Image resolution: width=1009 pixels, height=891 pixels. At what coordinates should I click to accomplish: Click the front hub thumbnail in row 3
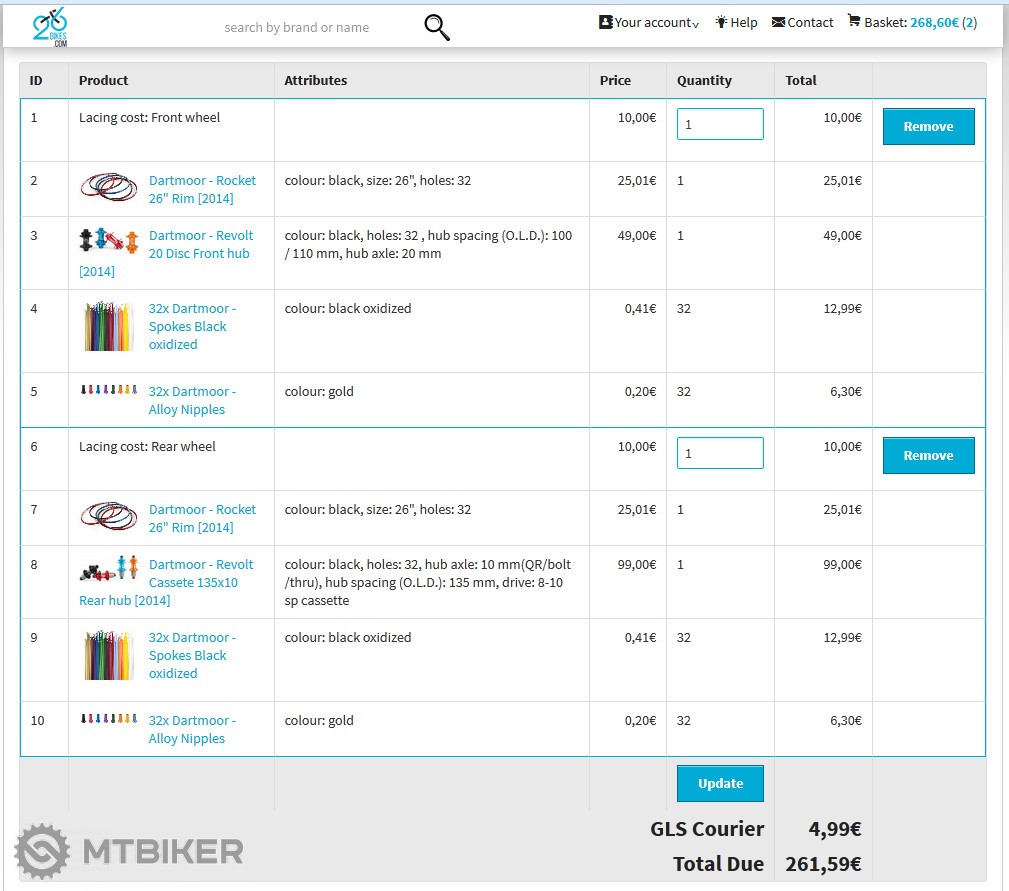coord(109,241)
